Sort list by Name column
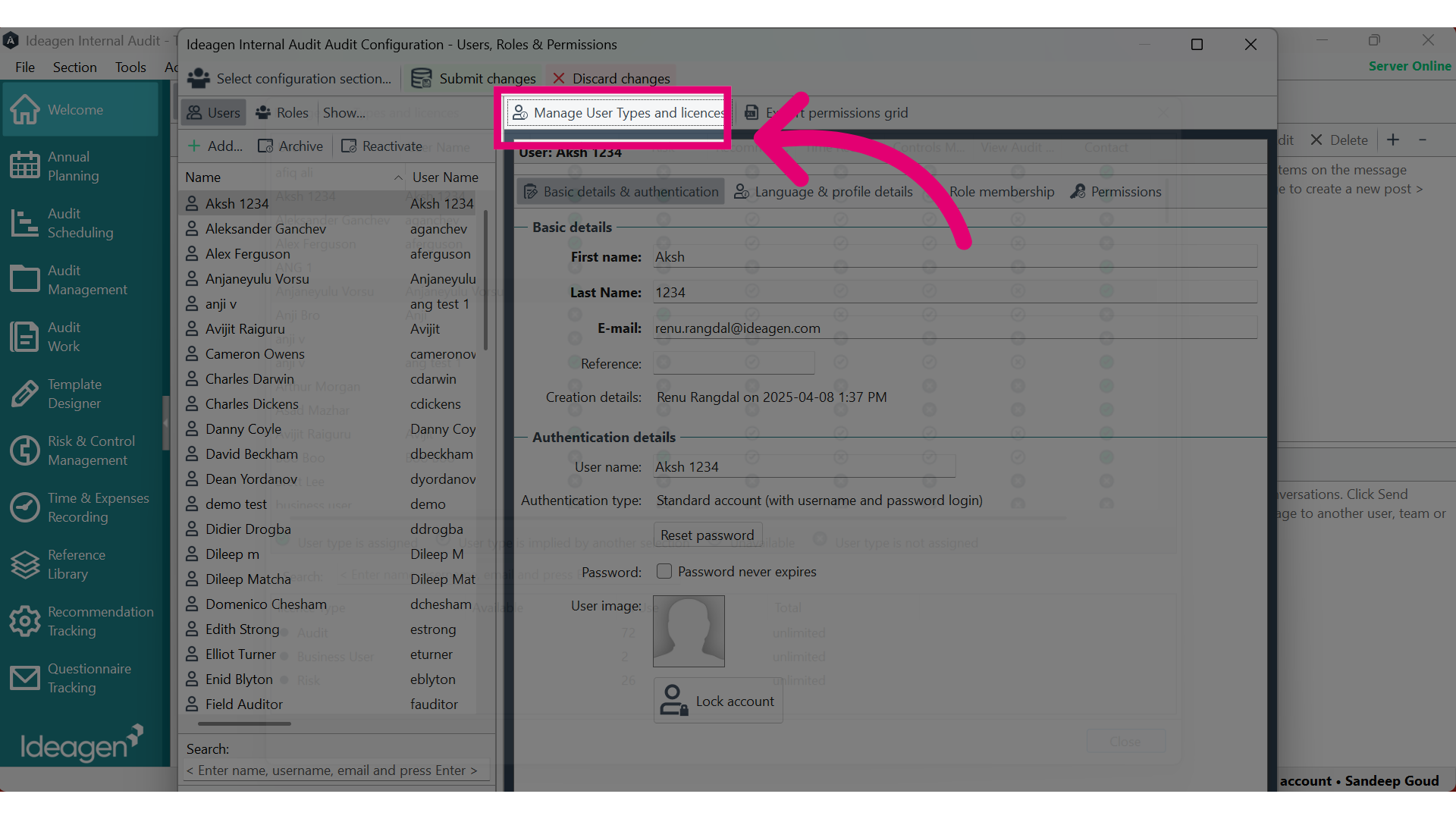 click(x=293, y=177)
